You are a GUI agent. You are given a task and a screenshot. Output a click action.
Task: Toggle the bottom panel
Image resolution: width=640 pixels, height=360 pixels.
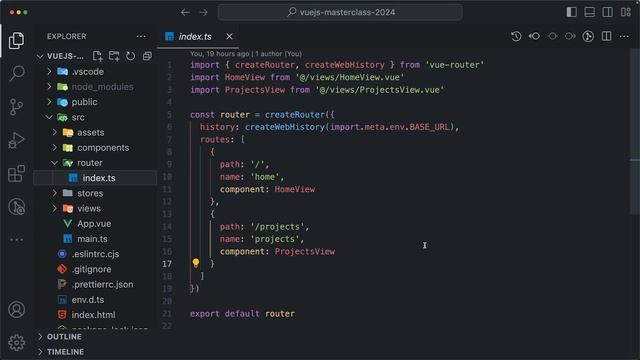pos(589,12)
